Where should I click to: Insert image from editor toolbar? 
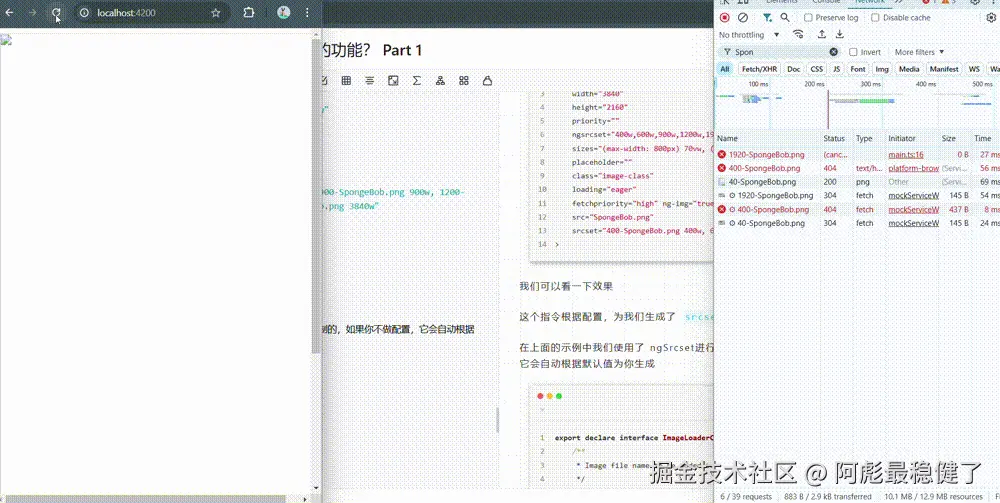click(393, 80)
